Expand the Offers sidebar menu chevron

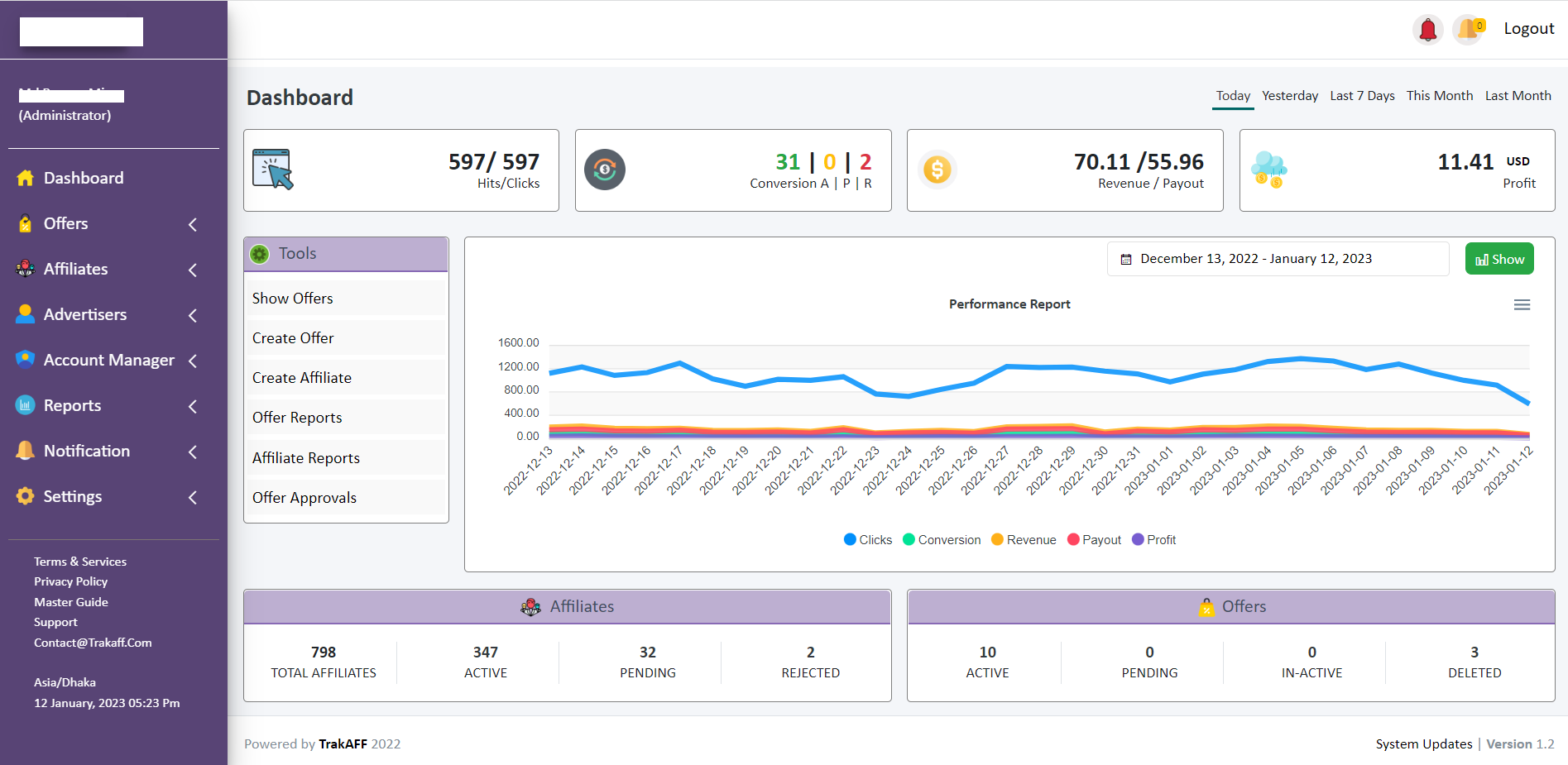point(192,224)
